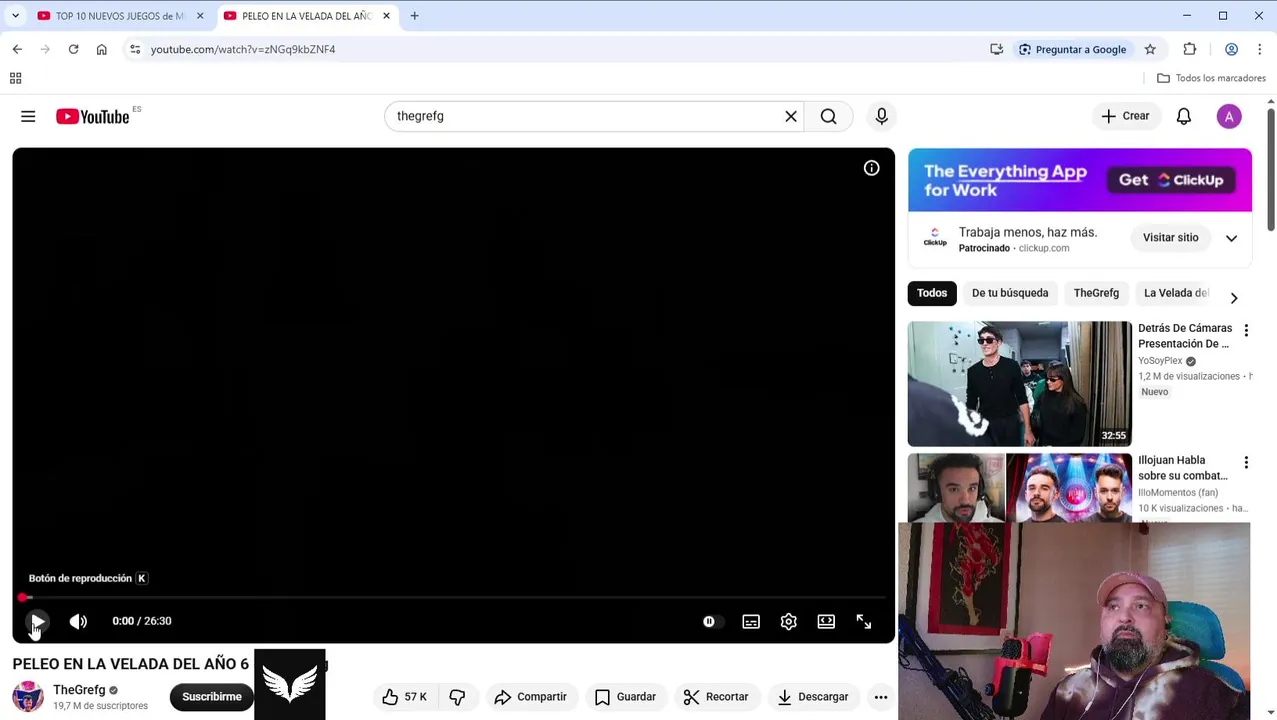This screenshot has height=720, width=1277.
Task: Open the YouTube guide hamburger menu
Action: pyautogui.click(x=28, y=116)
